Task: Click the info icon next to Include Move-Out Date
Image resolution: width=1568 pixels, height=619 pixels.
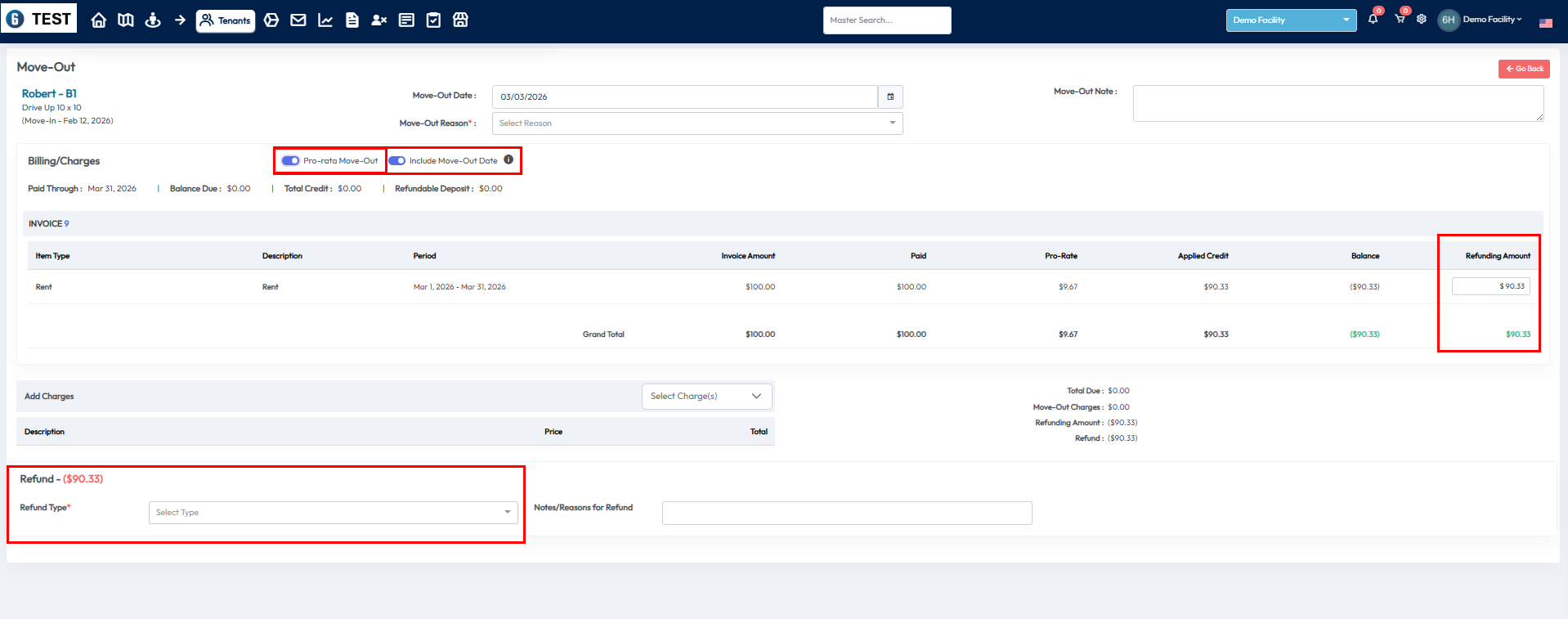Action: pos(508,160)
